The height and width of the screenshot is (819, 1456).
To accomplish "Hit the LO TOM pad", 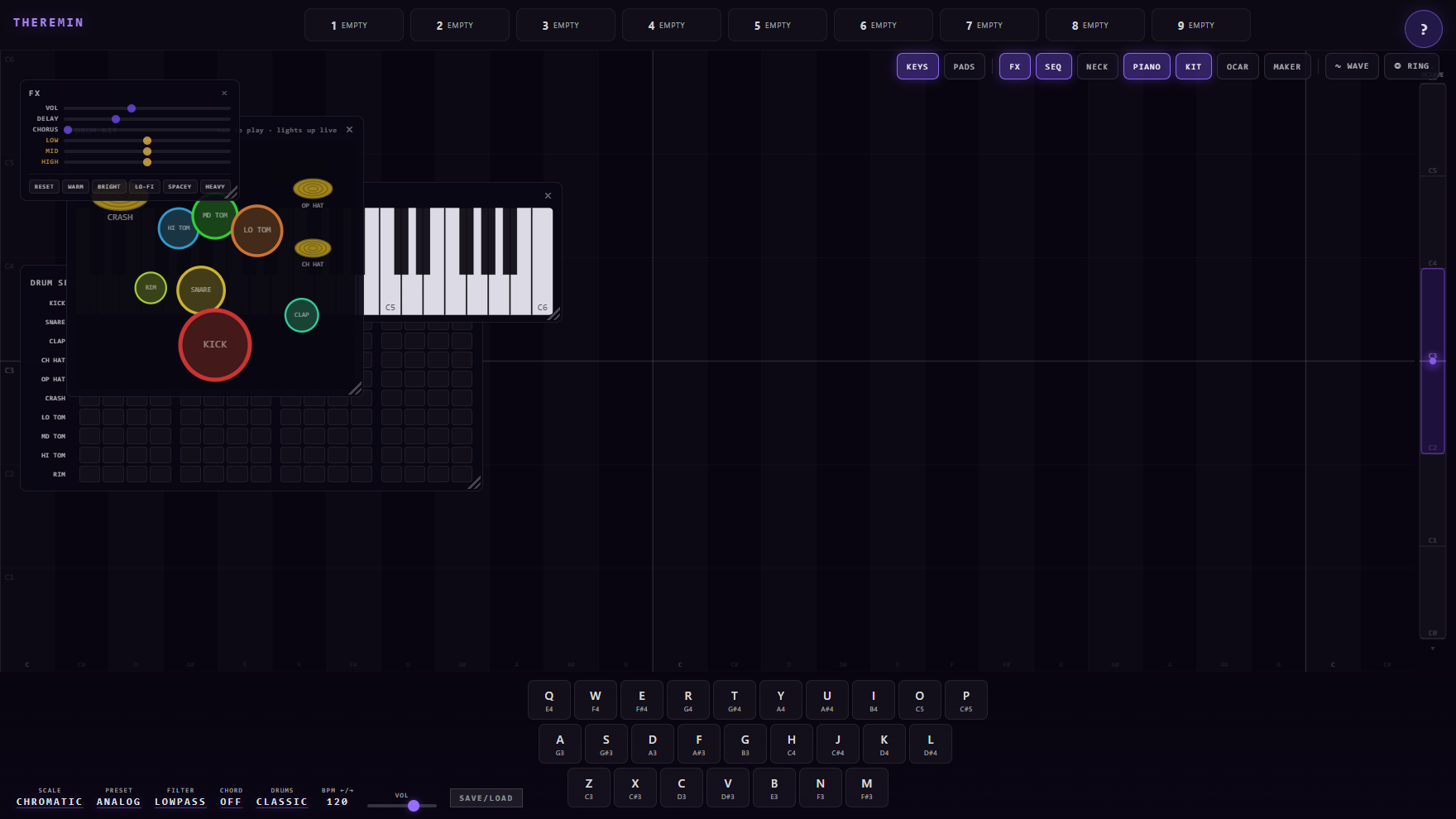I will [x=257, y=230].
